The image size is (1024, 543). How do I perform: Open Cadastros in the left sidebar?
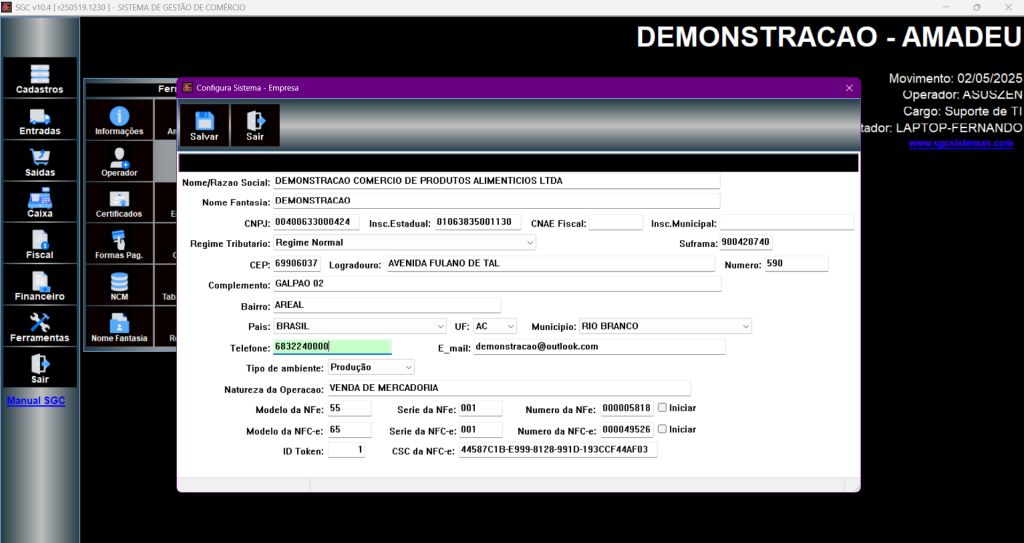40,78
